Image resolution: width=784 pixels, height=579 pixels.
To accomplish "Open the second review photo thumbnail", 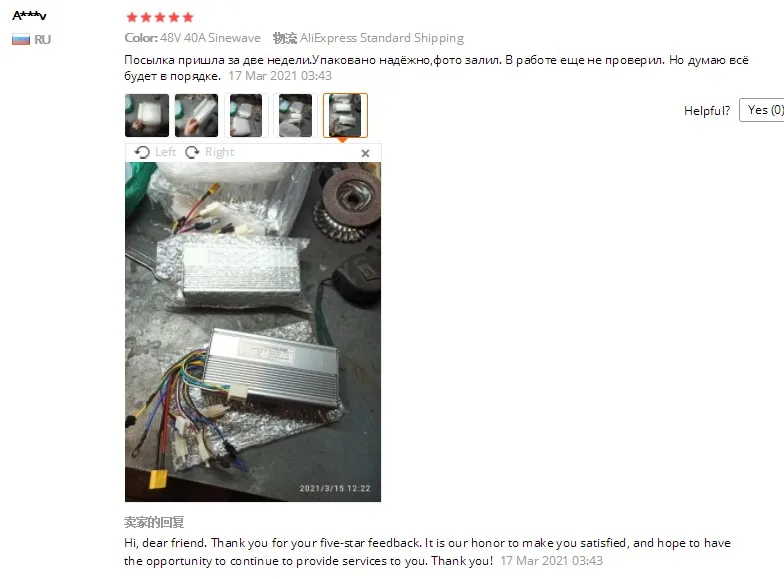I will [x=196, y=116].
